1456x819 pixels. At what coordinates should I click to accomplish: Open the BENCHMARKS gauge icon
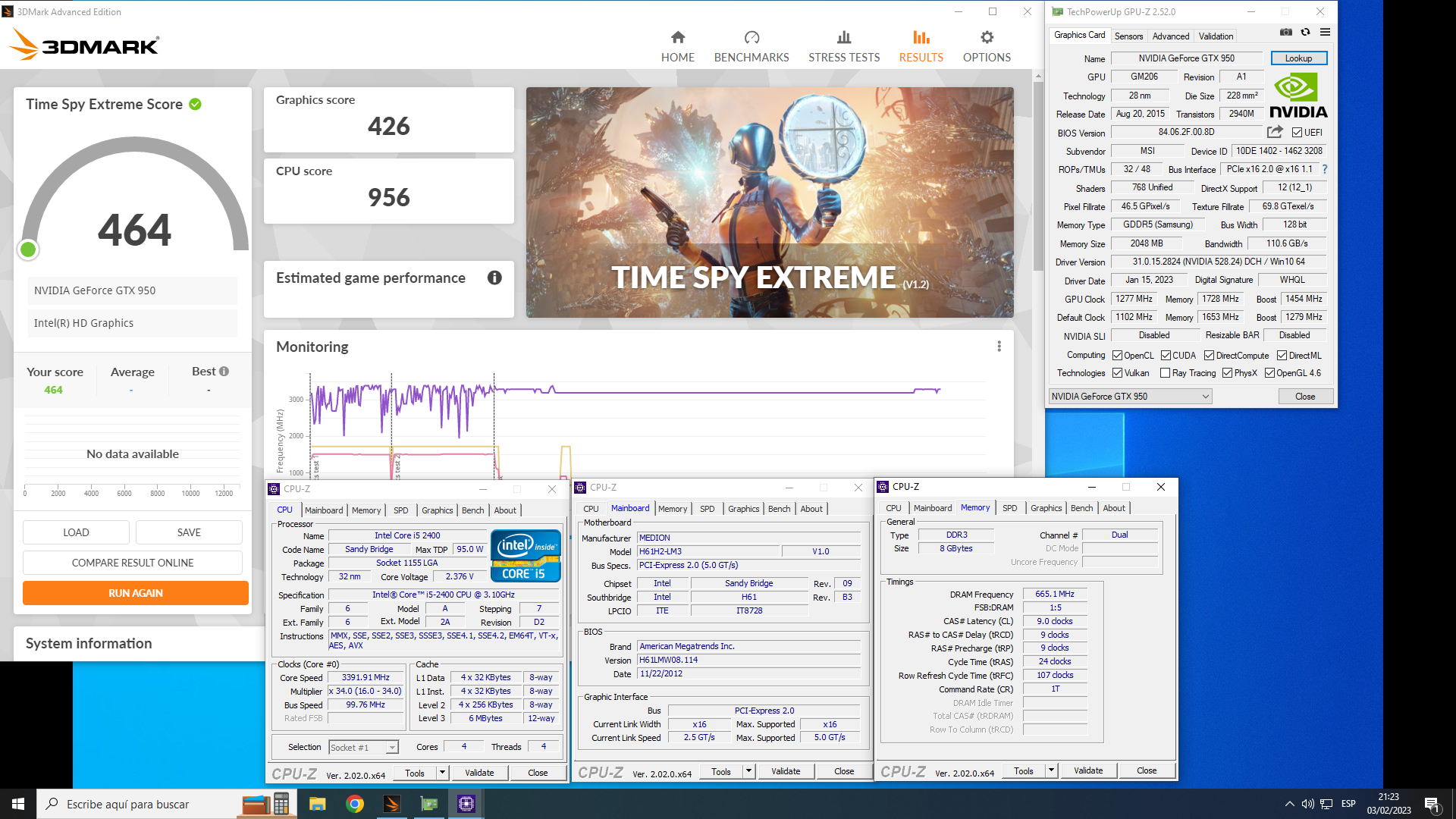(752, 37)
